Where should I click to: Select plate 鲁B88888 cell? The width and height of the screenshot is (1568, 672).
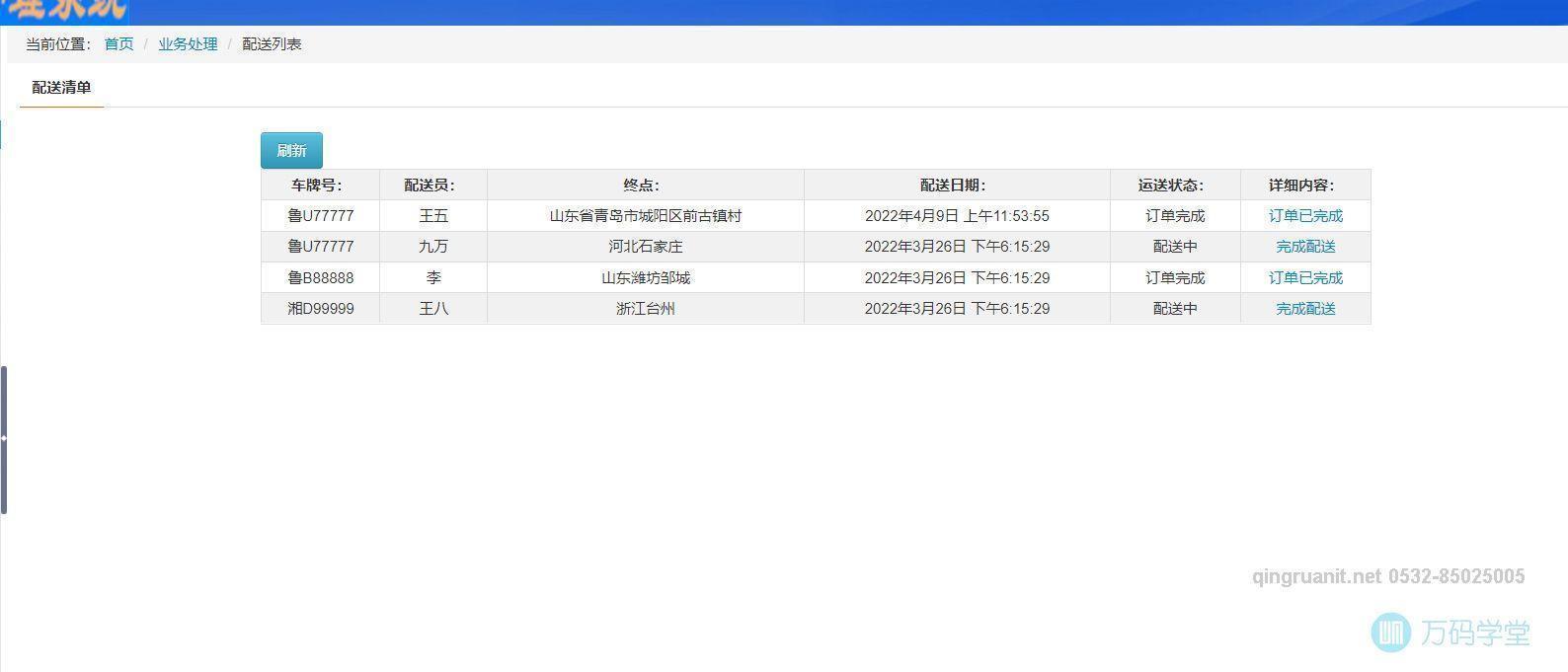(x=320, y=278)
